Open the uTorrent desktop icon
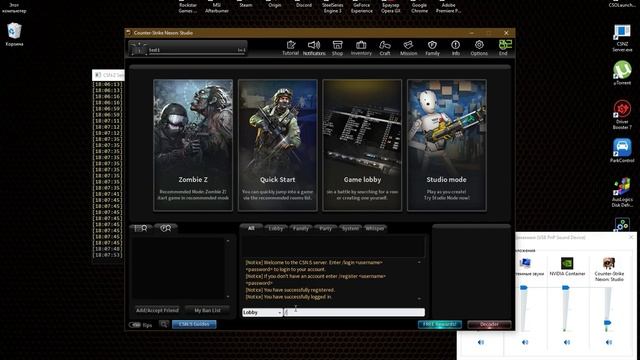The image size is (640, 360). coord(622,73)
